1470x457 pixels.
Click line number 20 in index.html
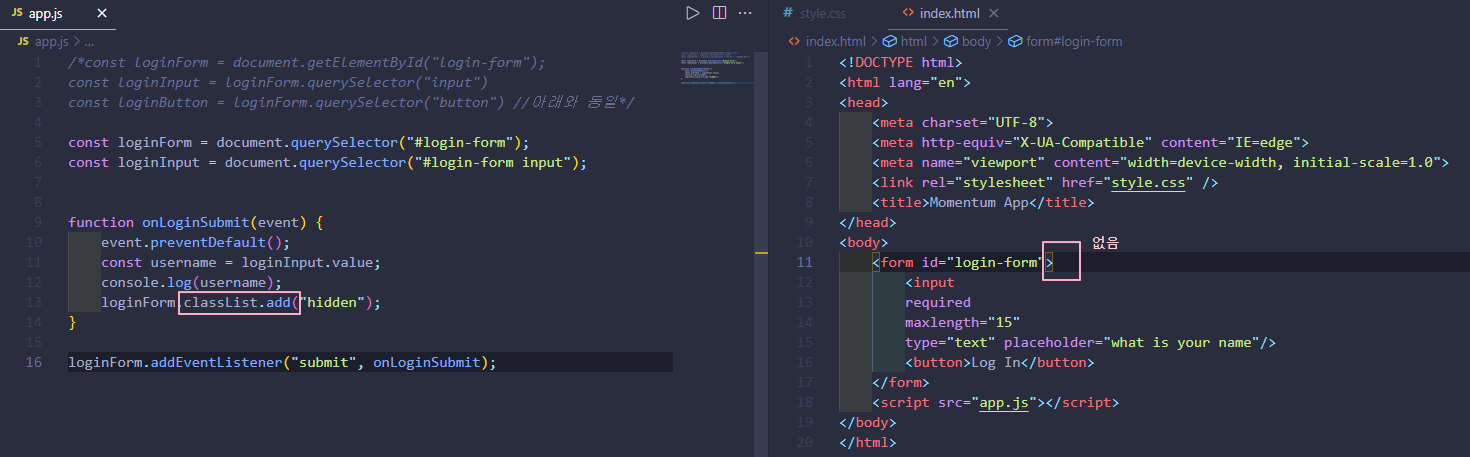pyautogui.click(x=804, y=442)
